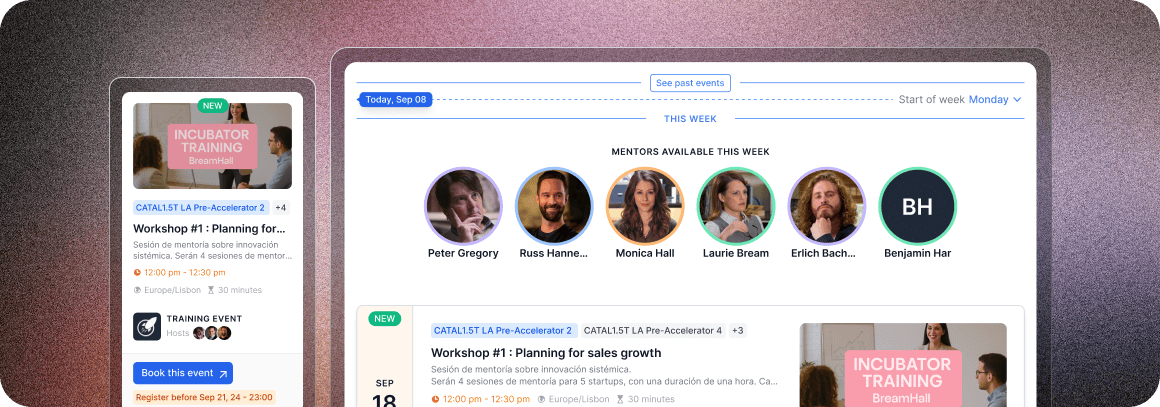Open Workshop #1 : Planning for sales growth title

click(x=546, y=353)
